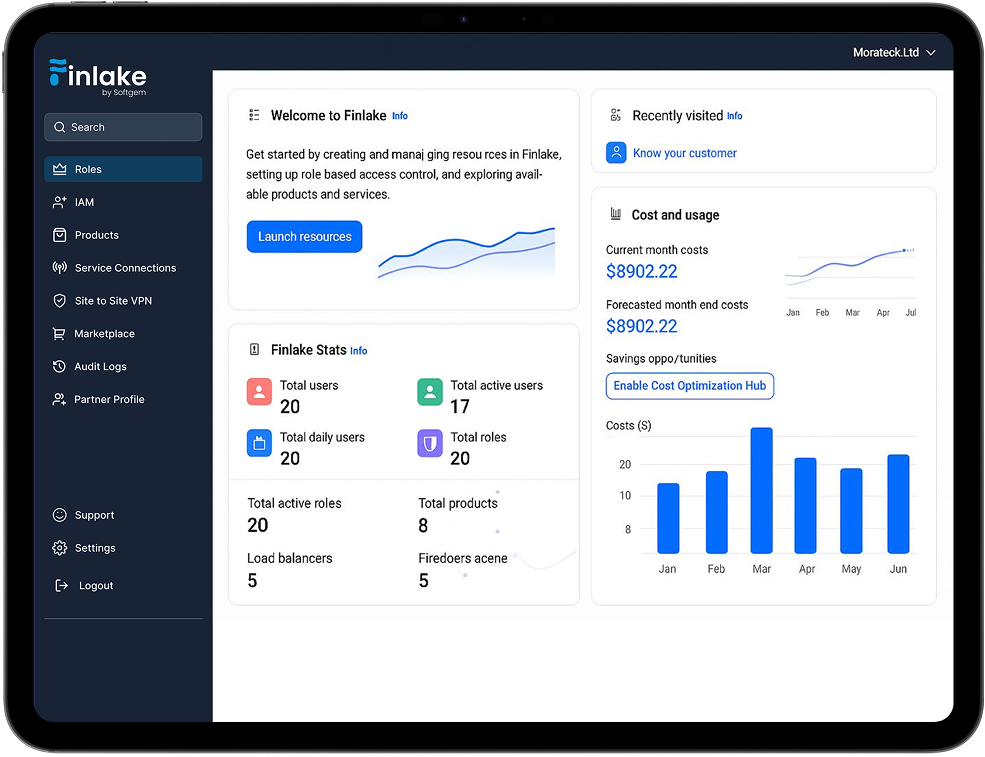Click the Total roles shield icon
985x757 pixels.
tap(430, 444)
